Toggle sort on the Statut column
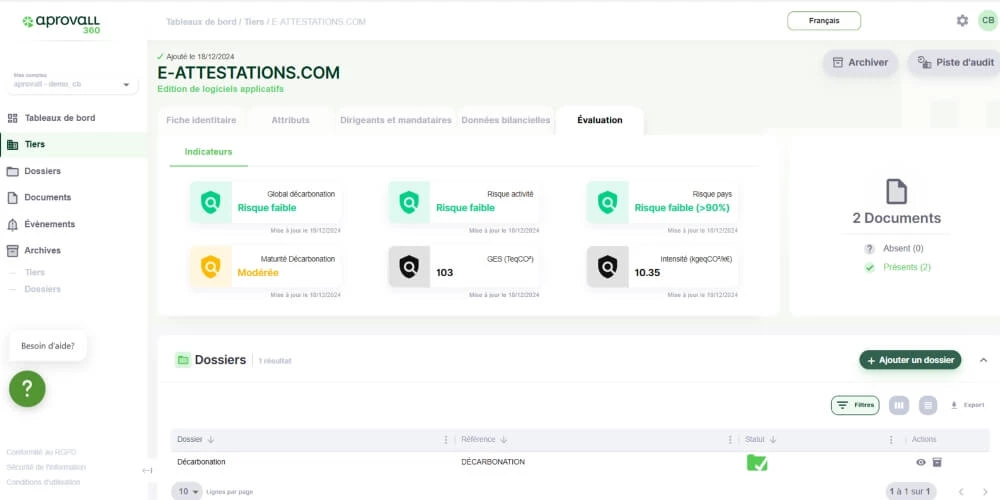Screen dimensions: 1000x500 (x=760, y=439)
